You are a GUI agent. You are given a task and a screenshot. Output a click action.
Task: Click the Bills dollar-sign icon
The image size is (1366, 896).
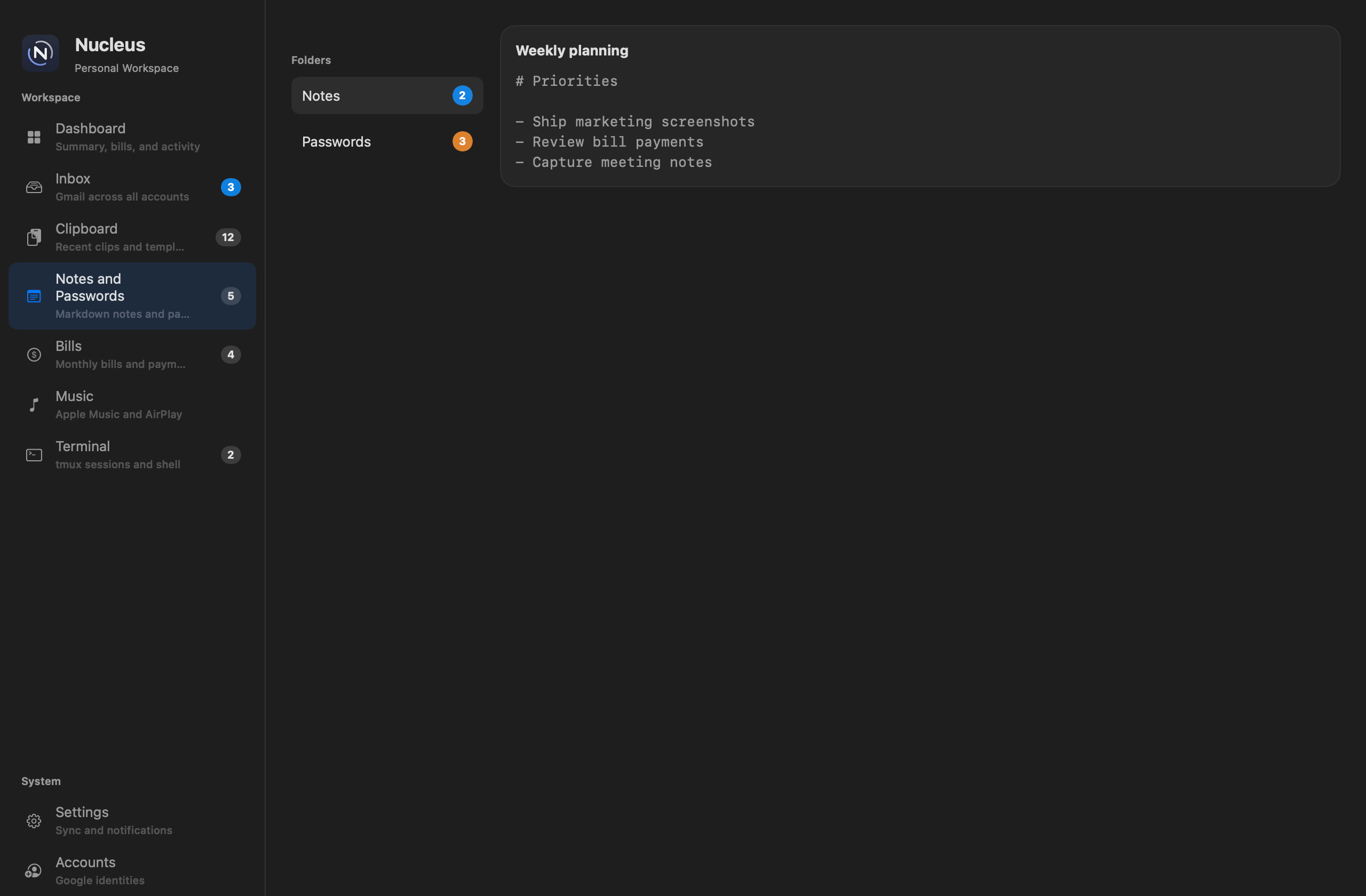tap(34, 355)
